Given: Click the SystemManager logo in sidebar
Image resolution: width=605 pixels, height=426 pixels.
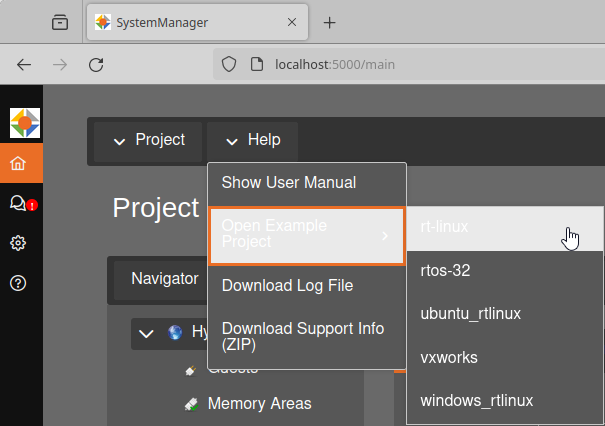Looking at the screenshot, I should point(25,123).
